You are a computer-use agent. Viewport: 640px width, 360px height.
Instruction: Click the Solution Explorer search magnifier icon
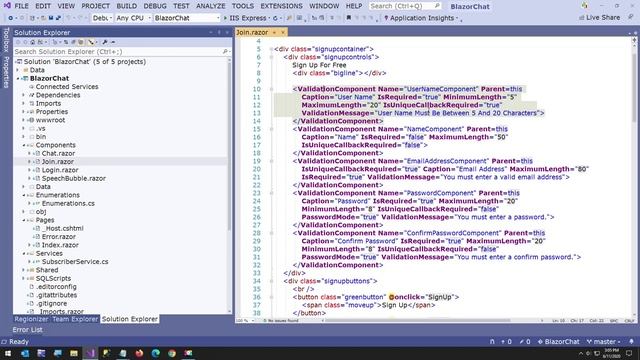pyautogui.click(x=224, y=52)
